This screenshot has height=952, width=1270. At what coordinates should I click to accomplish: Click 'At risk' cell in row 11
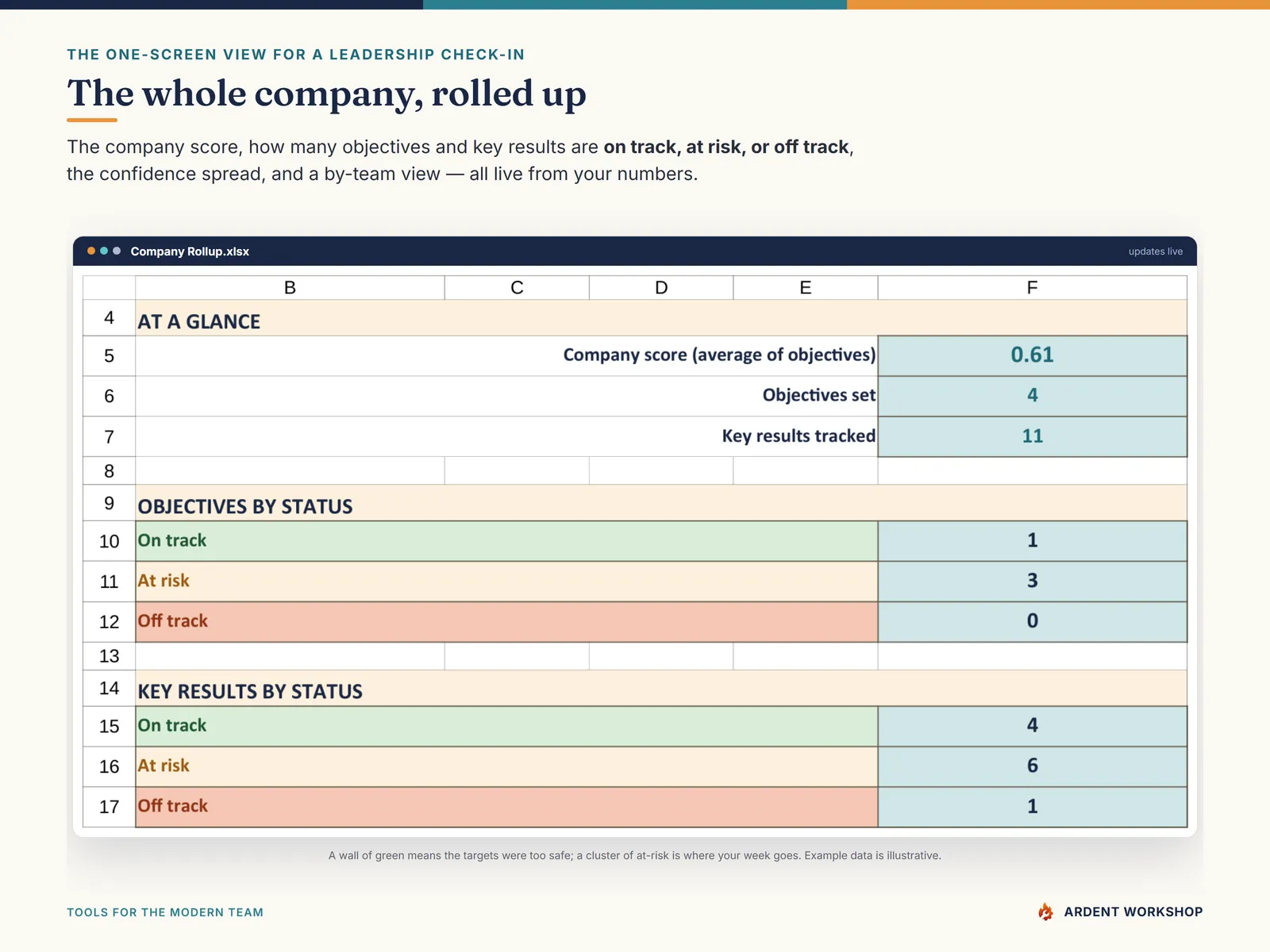coord(506,582)
